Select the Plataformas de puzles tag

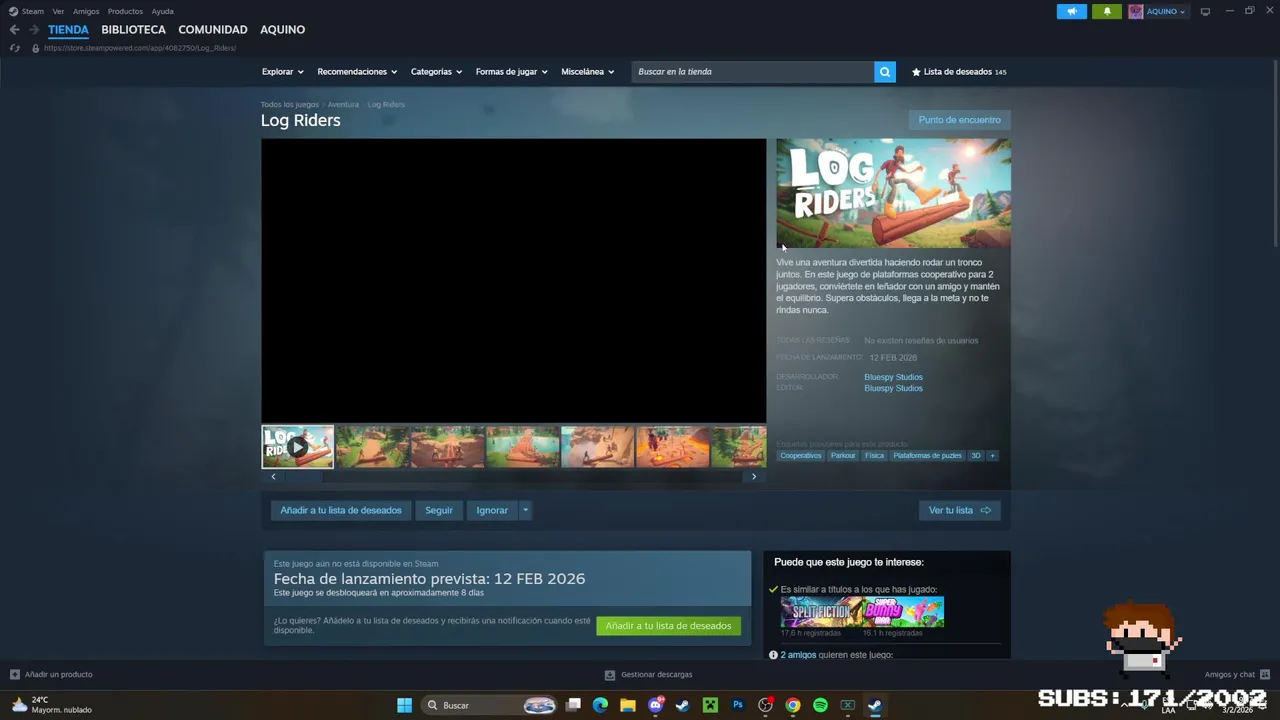[927, 456]
